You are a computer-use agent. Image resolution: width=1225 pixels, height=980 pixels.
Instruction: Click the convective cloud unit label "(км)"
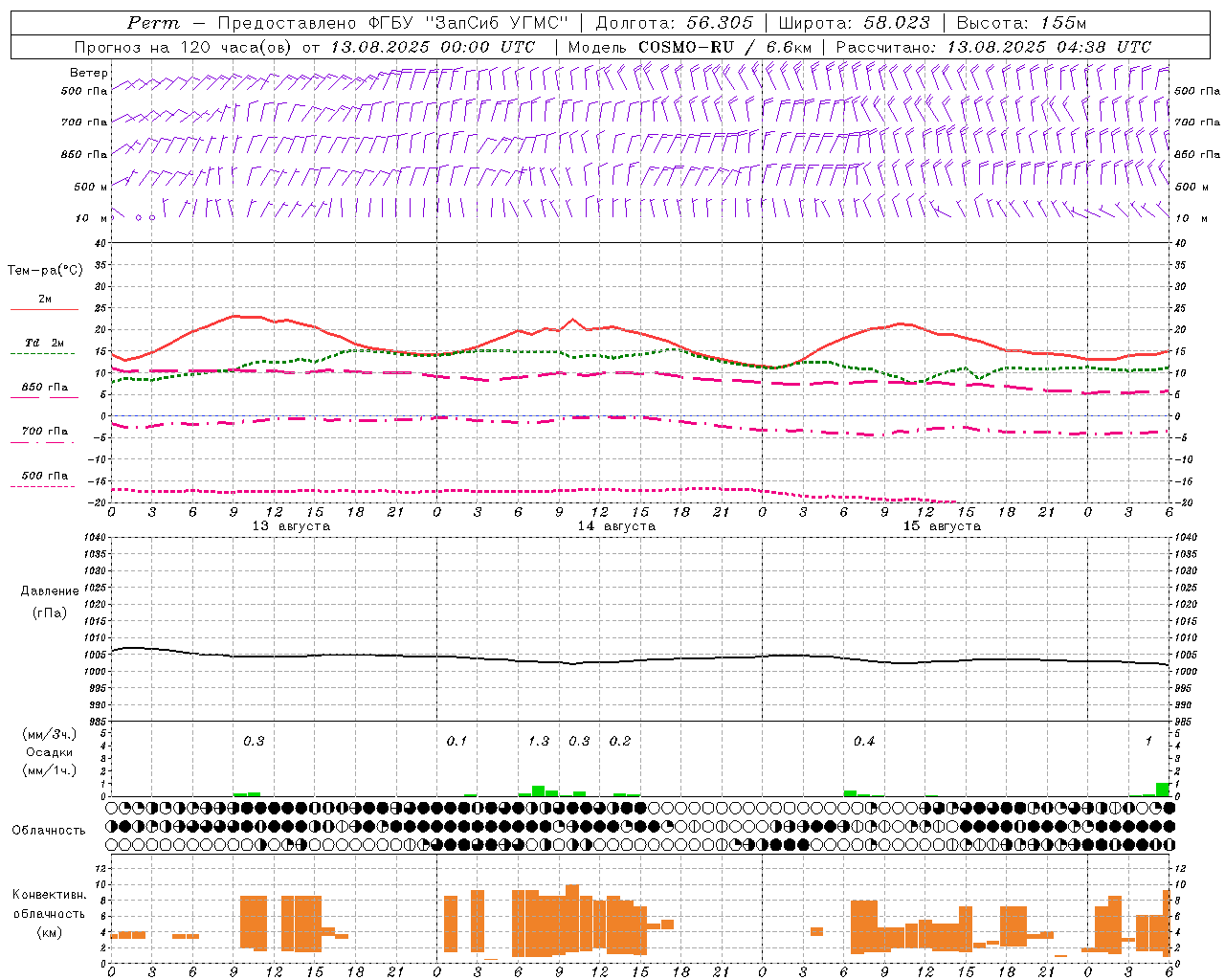pos(50,933)
